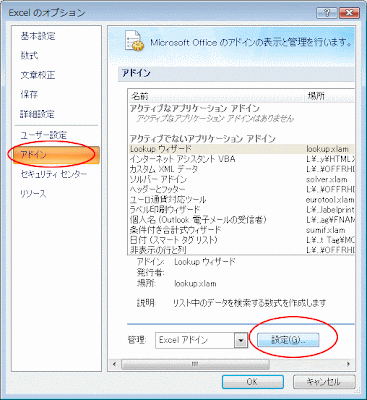Sort list by the 場所 column header
This screenshot has height=400, width=367.
(329, 96)
